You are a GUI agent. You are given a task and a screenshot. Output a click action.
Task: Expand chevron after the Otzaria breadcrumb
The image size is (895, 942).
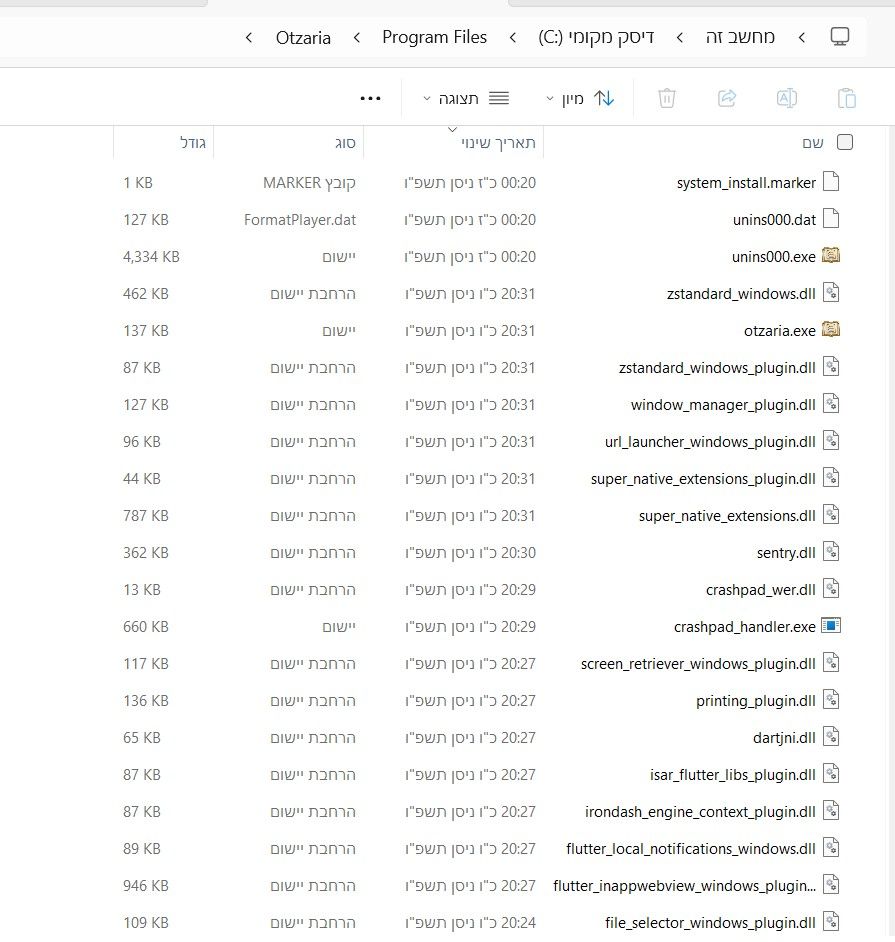coord(249,38)
